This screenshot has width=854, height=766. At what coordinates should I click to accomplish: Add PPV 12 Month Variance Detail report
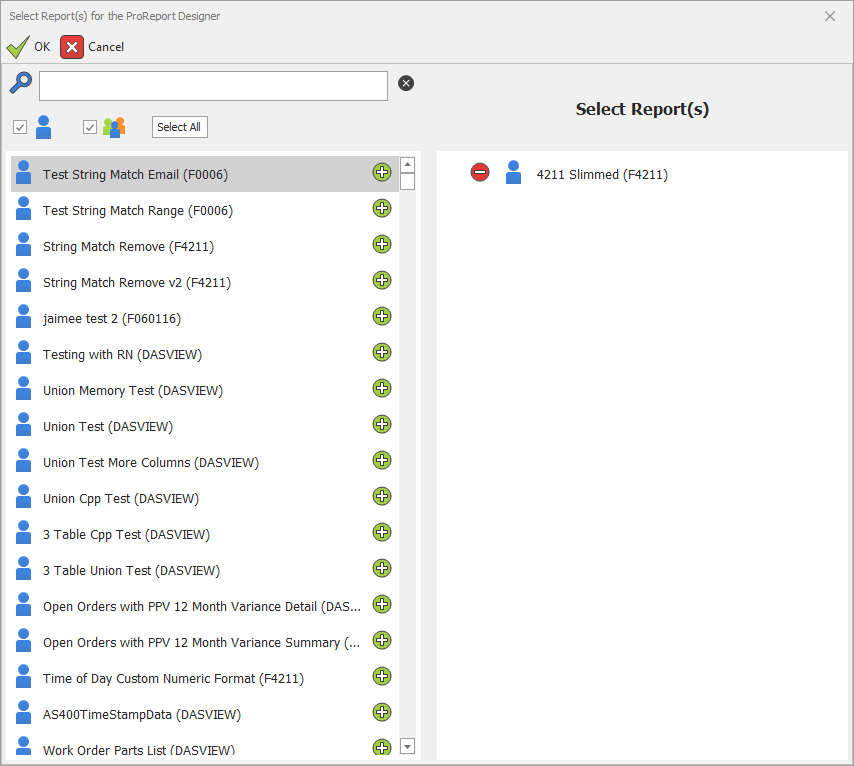pyautogui.click(x=382, y=604)
